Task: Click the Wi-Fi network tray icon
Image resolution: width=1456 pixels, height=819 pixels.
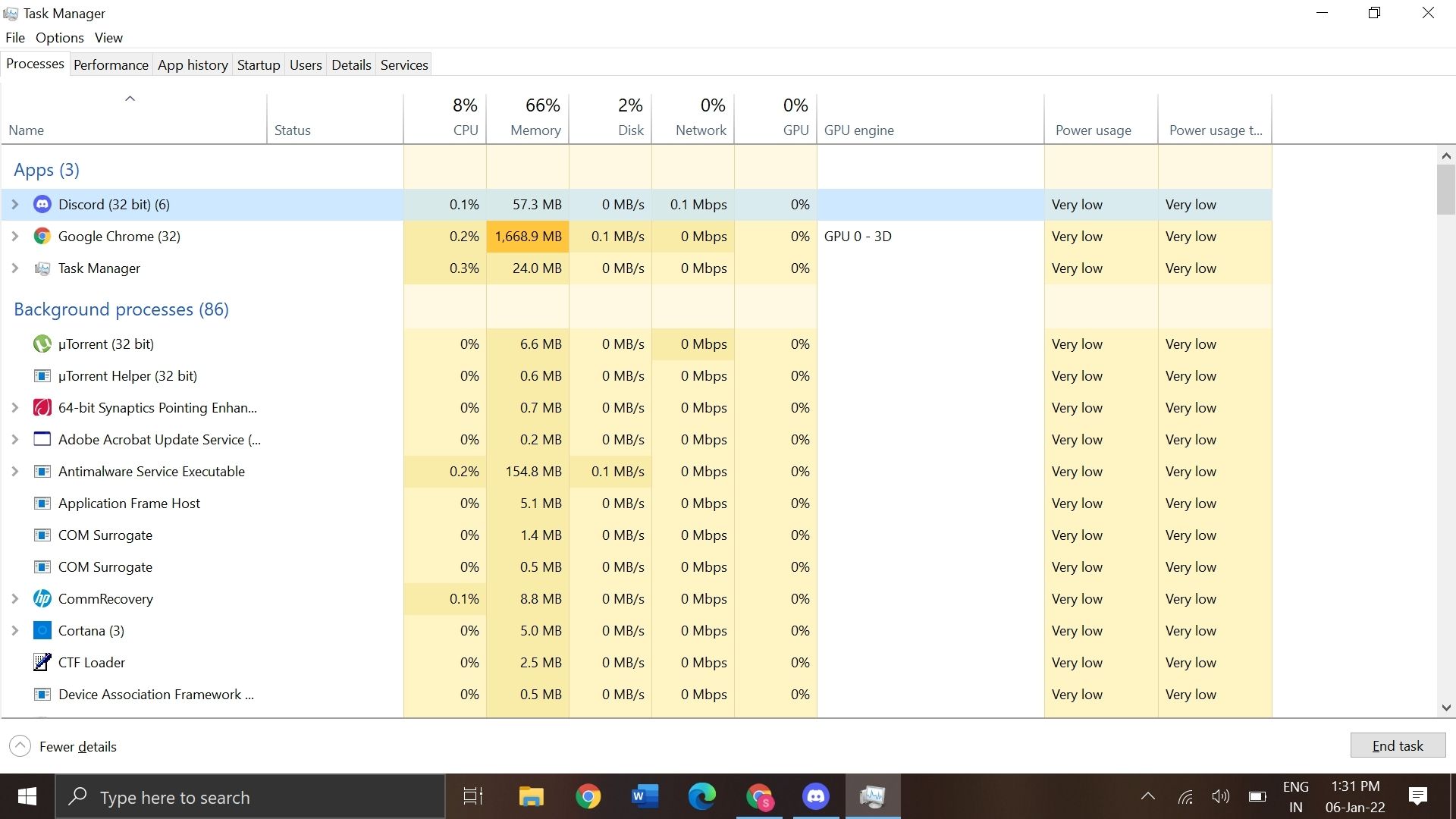Action: click(x=1185, y=797)
